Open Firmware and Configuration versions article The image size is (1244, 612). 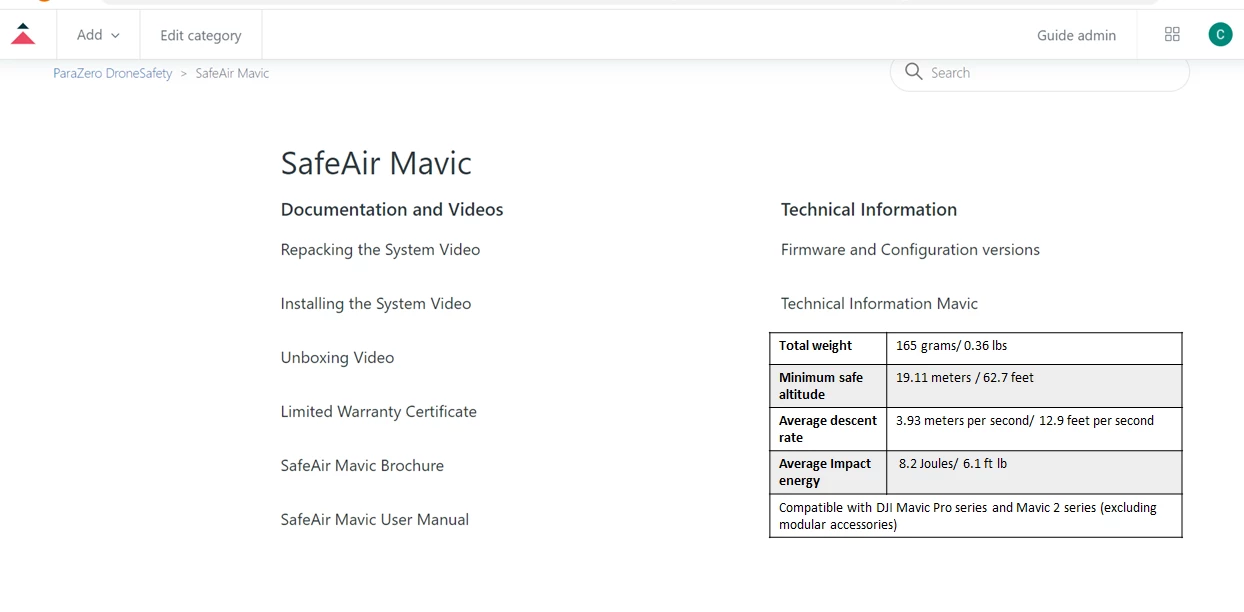pyautogui.click(x=910, y=249)
